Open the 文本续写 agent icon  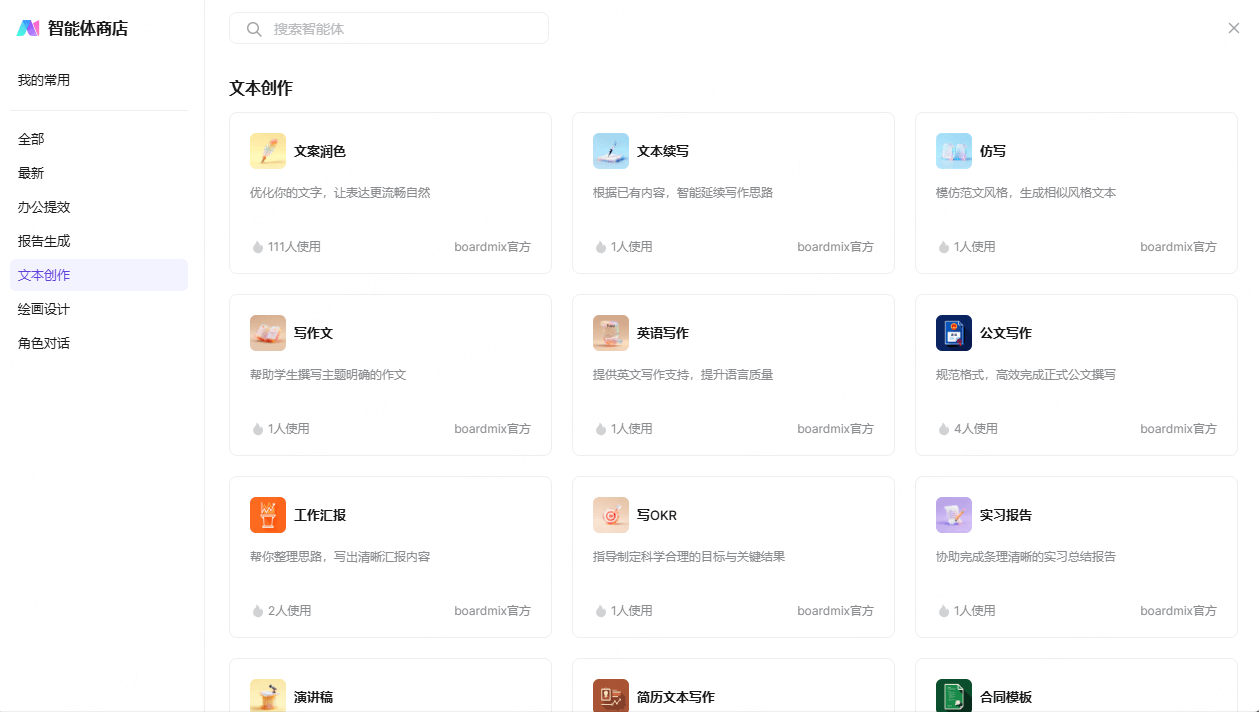click(x=611, y=151)
